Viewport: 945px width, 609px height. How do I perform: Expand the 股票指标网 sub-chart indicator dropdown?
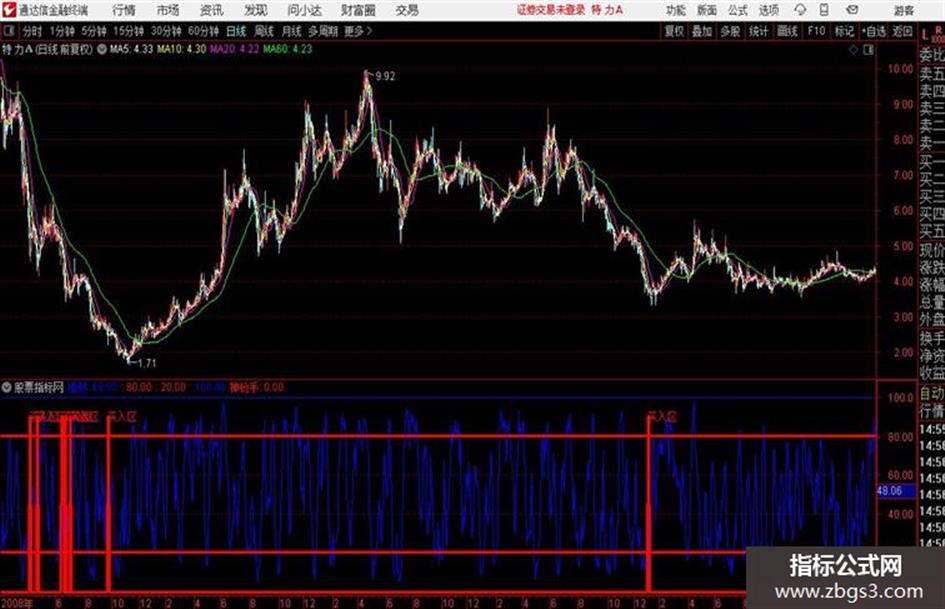click(x=7, y=388)
